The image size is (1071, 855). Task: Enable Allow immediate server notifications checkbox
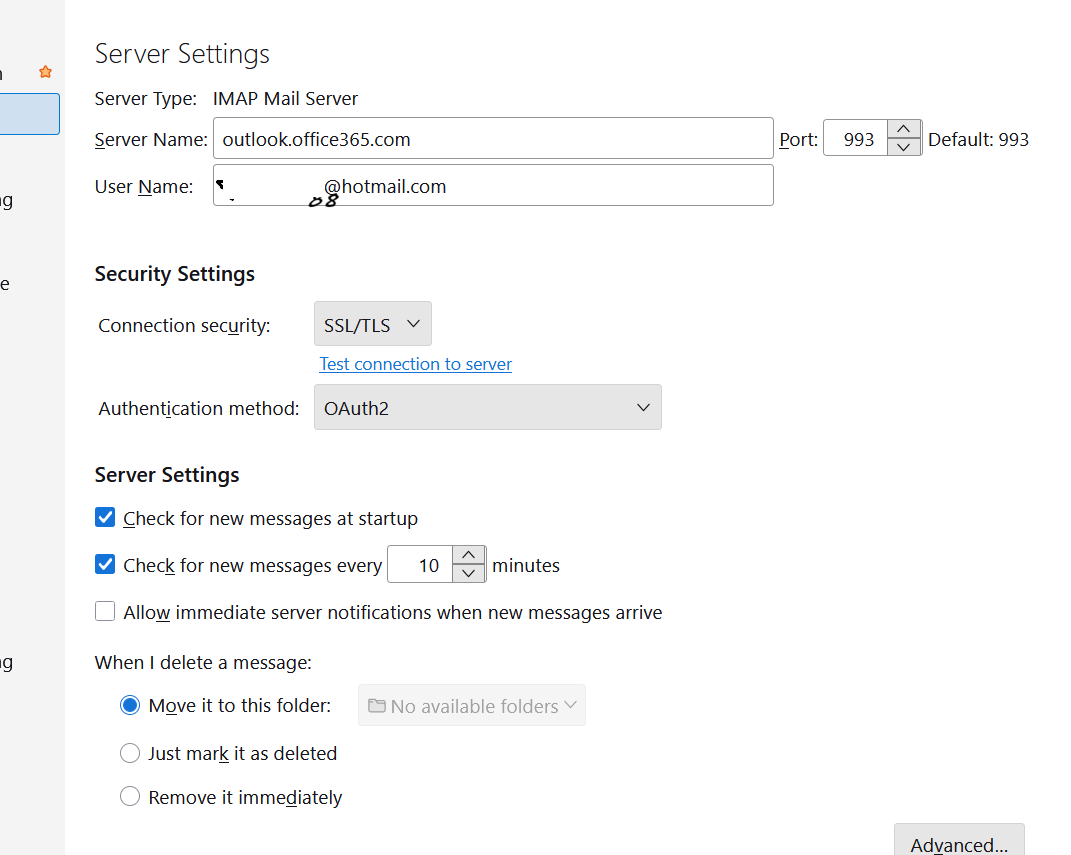point(105,612)
